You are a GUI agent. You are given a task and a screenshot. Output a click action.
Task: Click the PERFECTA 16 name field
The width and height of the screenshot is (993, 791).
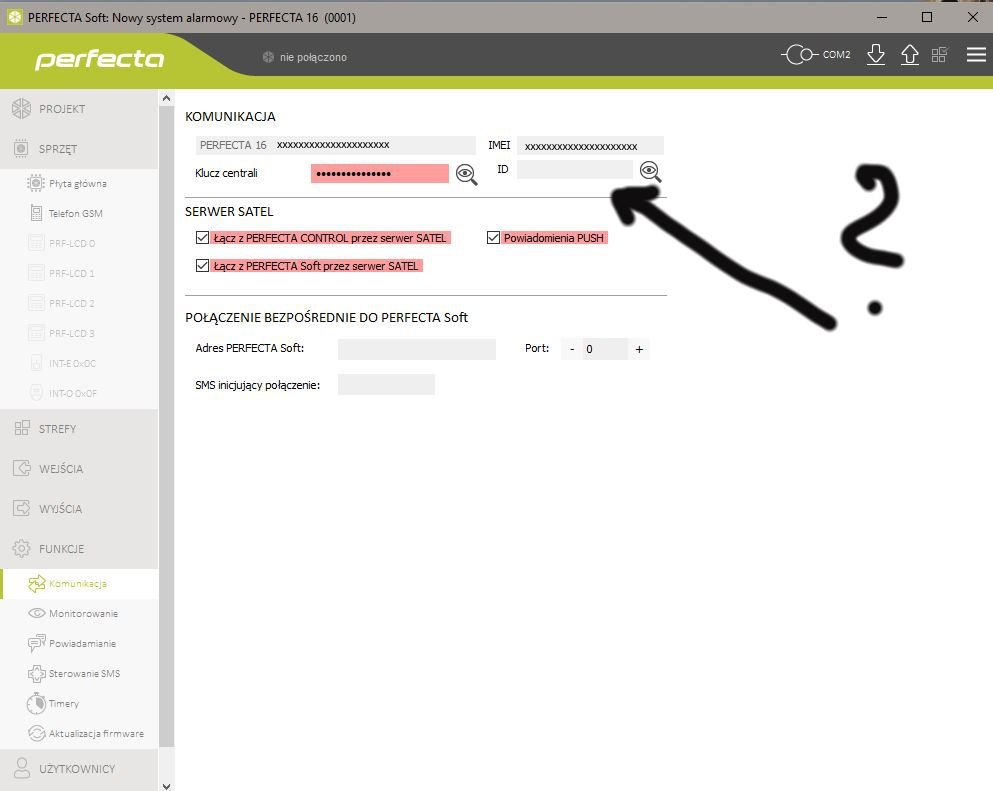click(336, 145)
